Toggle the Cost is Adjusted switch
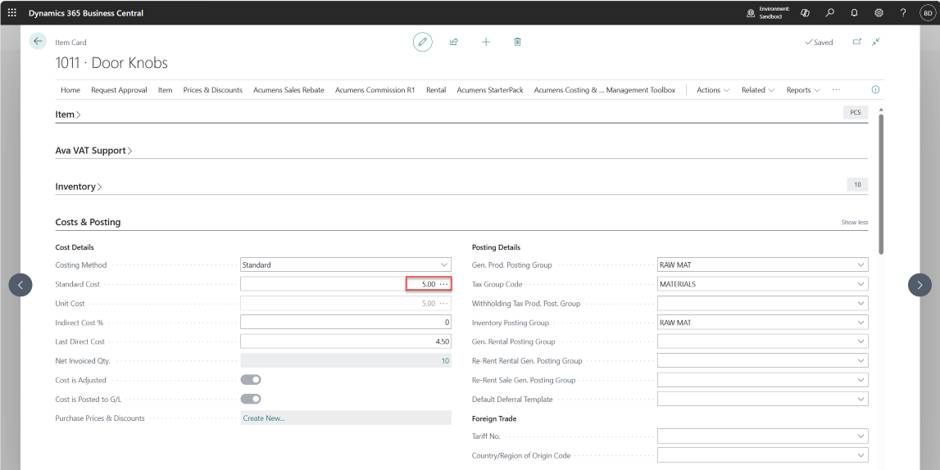The image size is (940, 470). click(x=251, y=380)
